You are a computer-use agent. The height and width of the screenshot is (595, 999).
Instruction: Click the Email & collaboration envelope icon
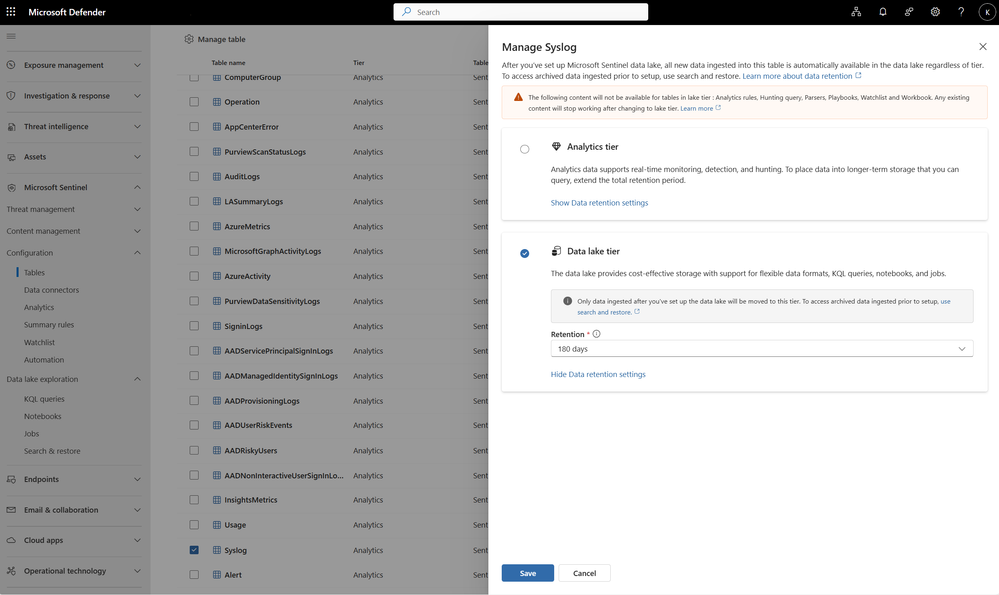(x=11, y=510)
